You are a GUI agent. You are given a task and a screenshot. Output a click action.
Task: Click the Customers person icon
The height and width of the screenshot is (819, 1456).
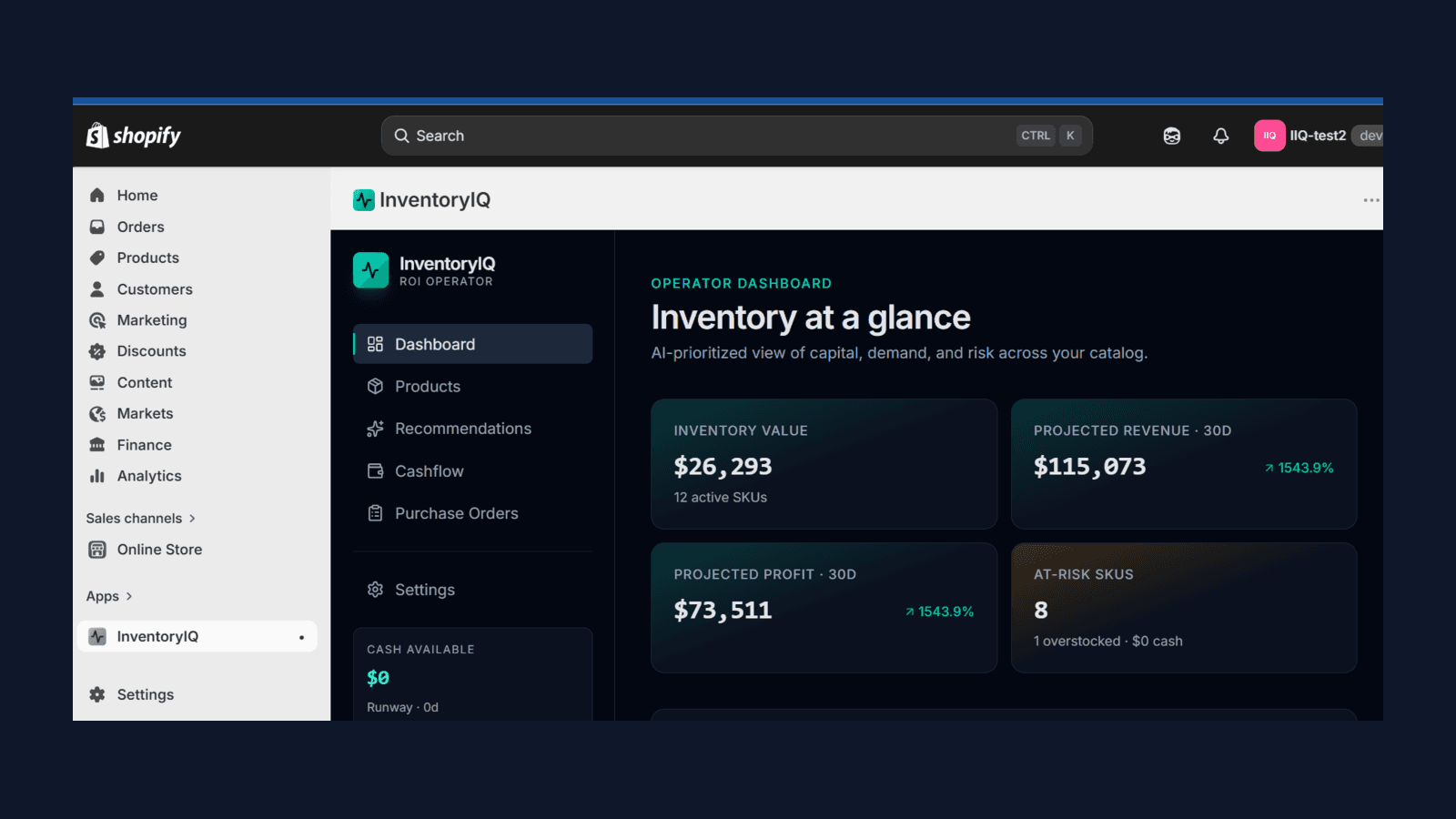97,289
